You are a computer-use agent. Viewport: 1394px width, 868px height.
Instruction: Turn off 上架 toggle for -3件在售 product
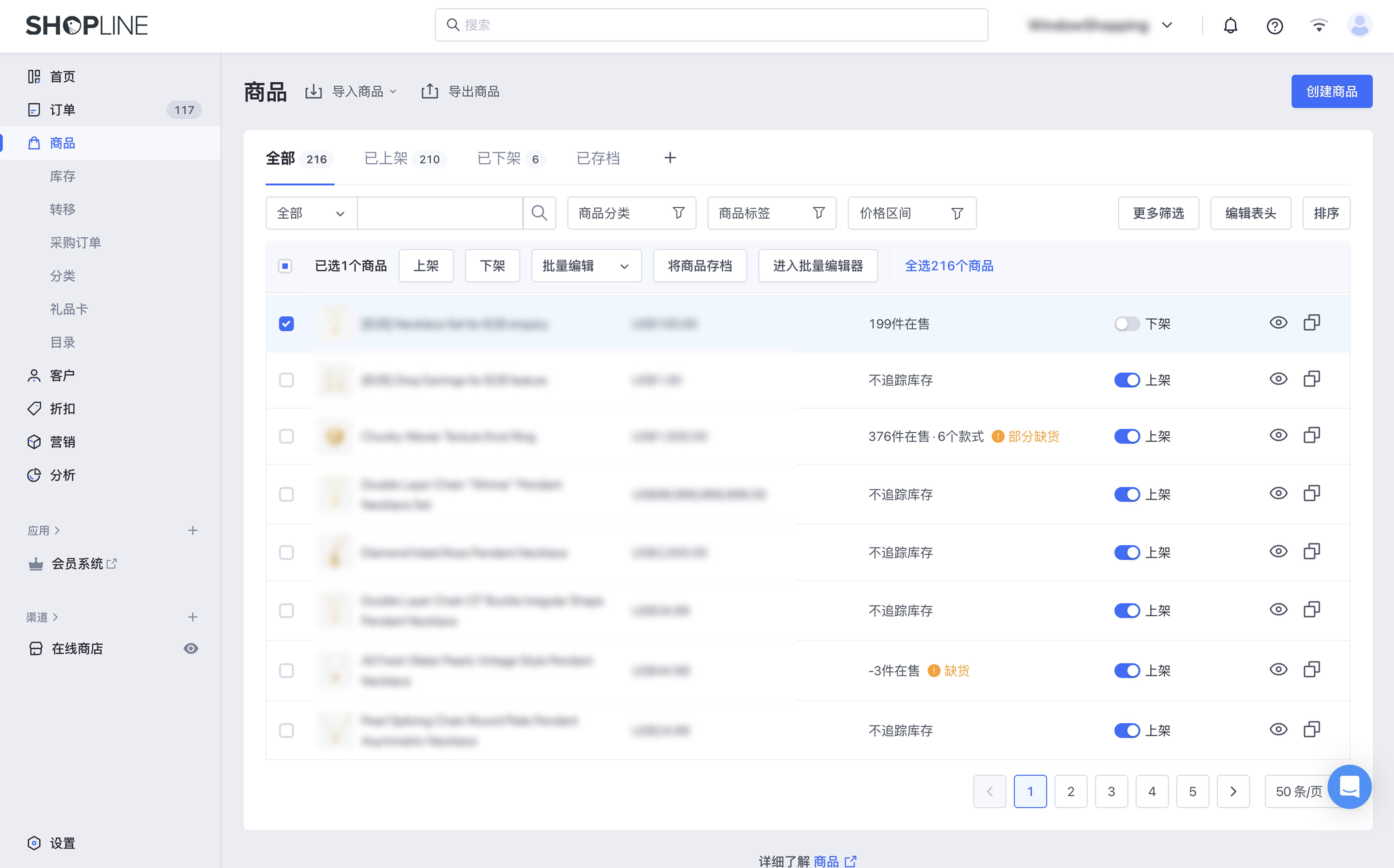click(1127, 671)
